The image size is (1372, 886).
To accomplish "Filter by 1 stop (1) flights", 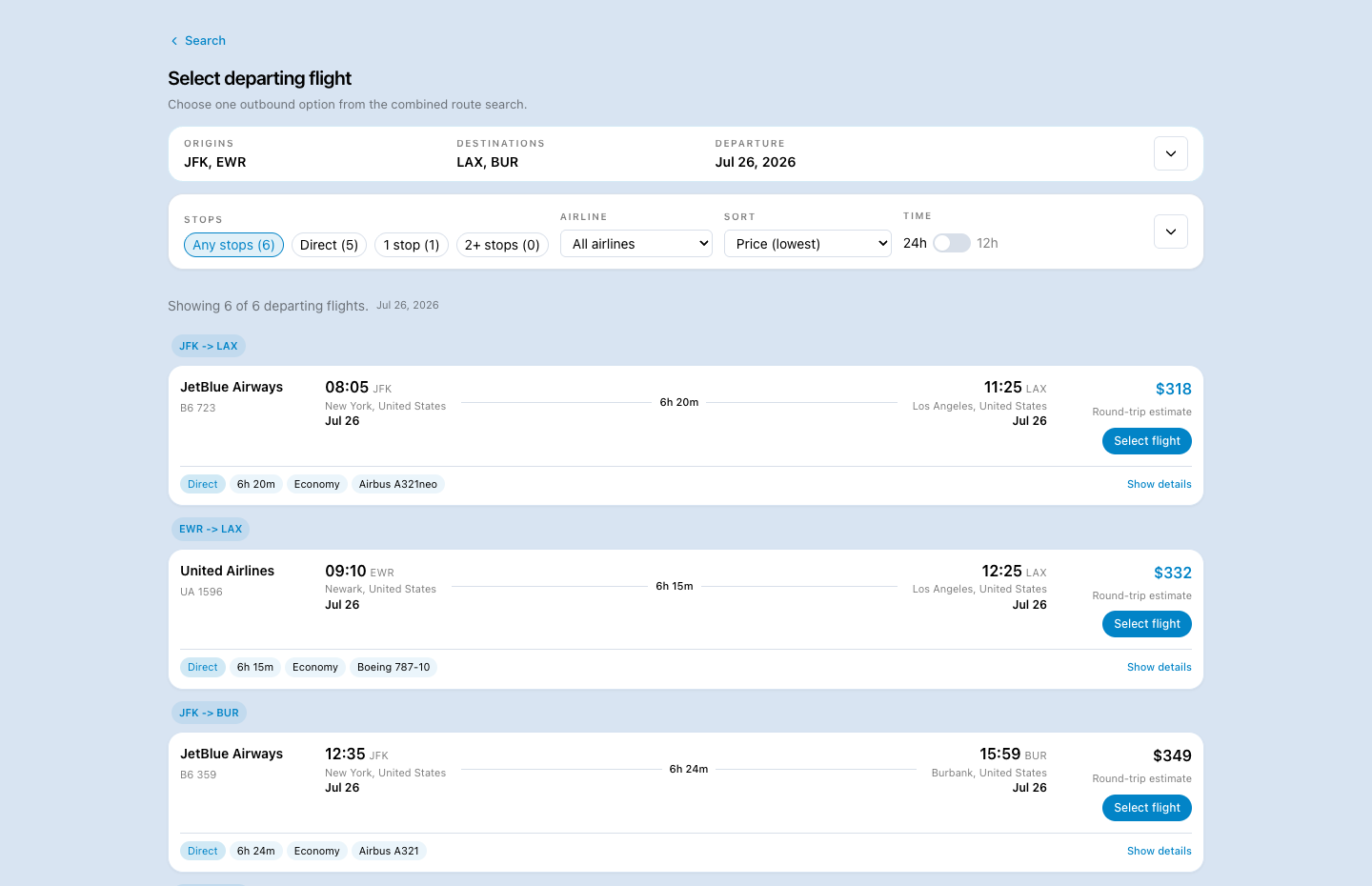I will tap(412, 245).
